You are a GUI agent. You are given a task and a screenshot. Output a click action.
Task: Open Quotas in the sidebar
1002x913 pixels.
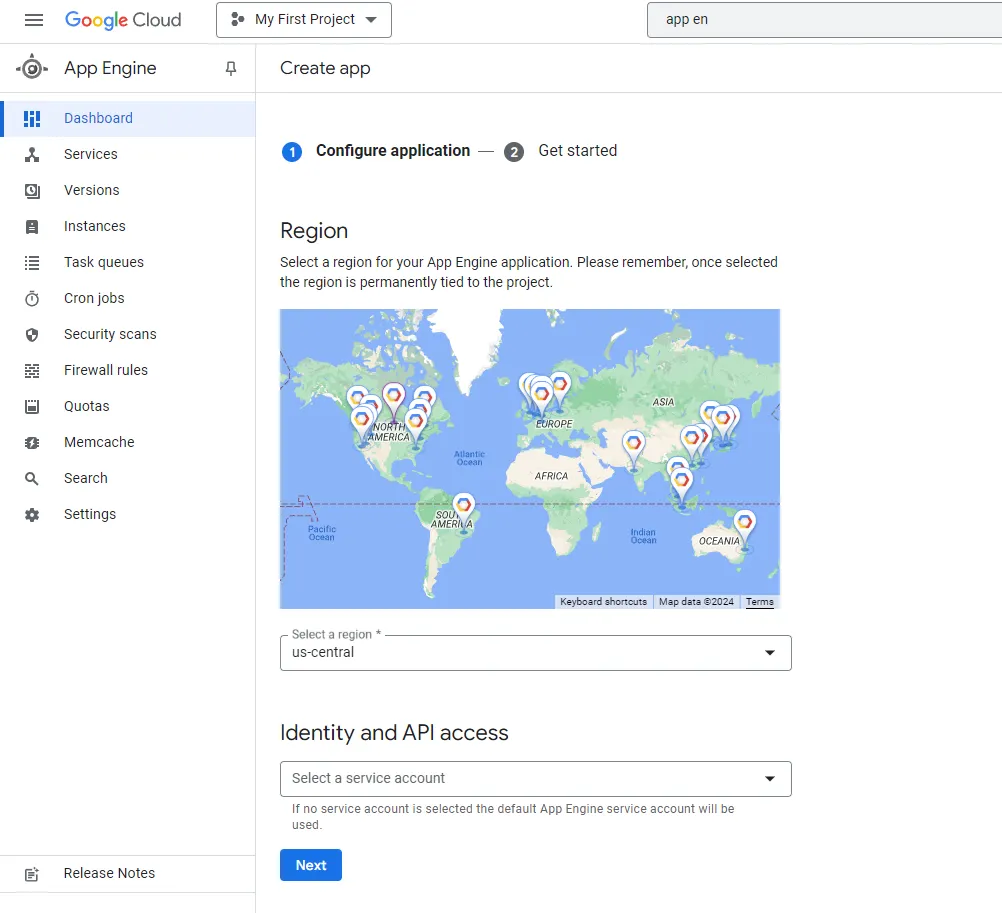pos(128,406)
